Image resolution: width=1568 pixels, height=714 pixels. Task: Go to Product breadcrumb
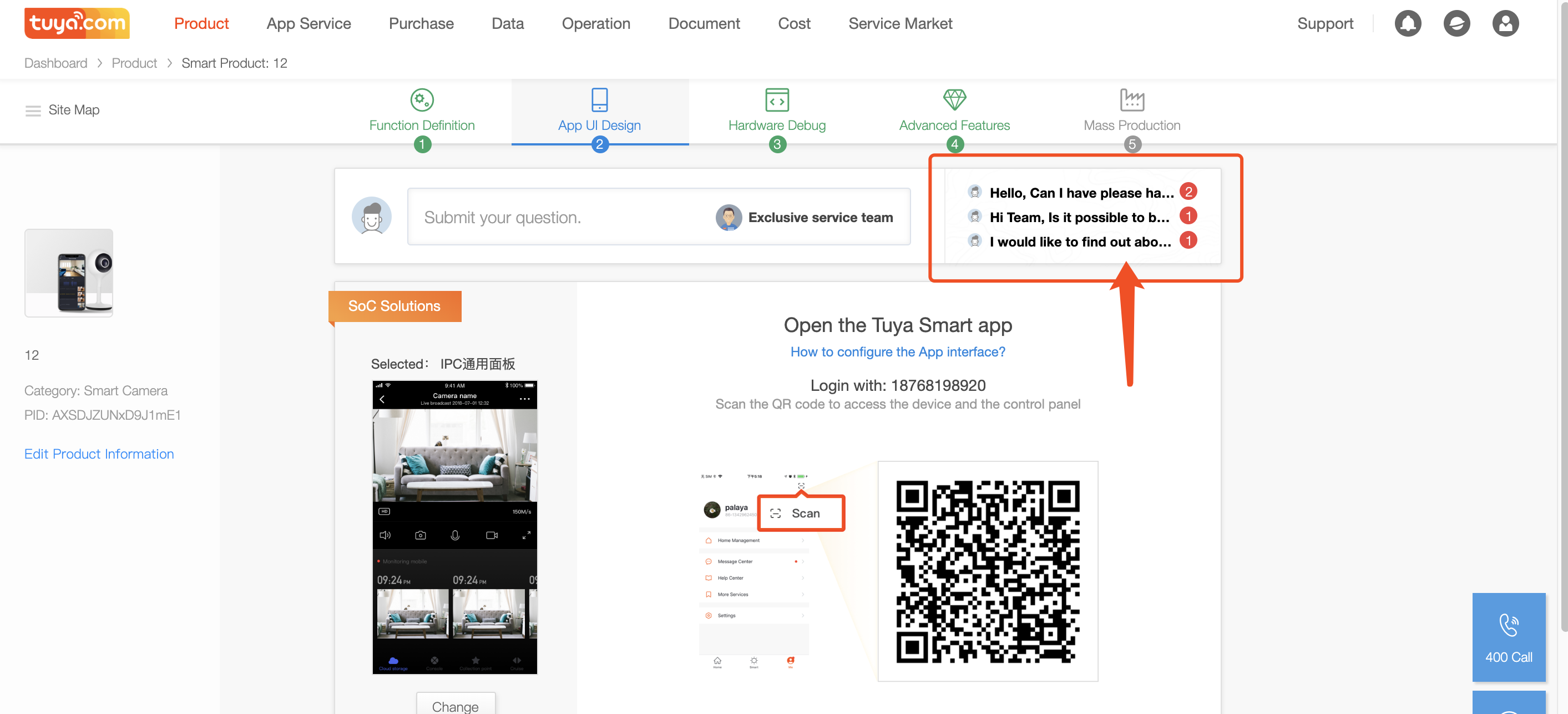(134, 63)
